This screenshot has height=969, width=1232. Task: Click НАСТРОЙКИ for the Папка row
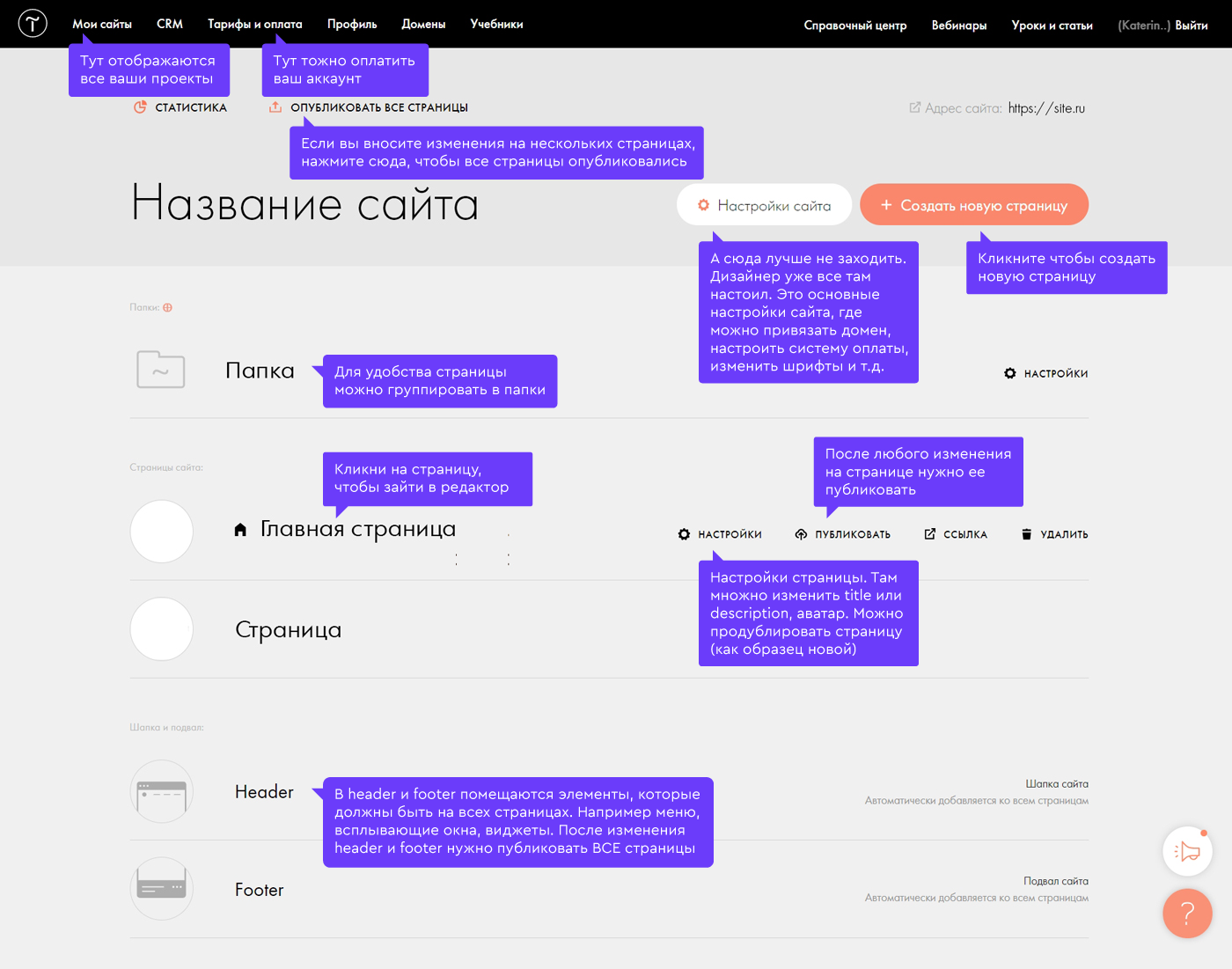point(1056,374)
